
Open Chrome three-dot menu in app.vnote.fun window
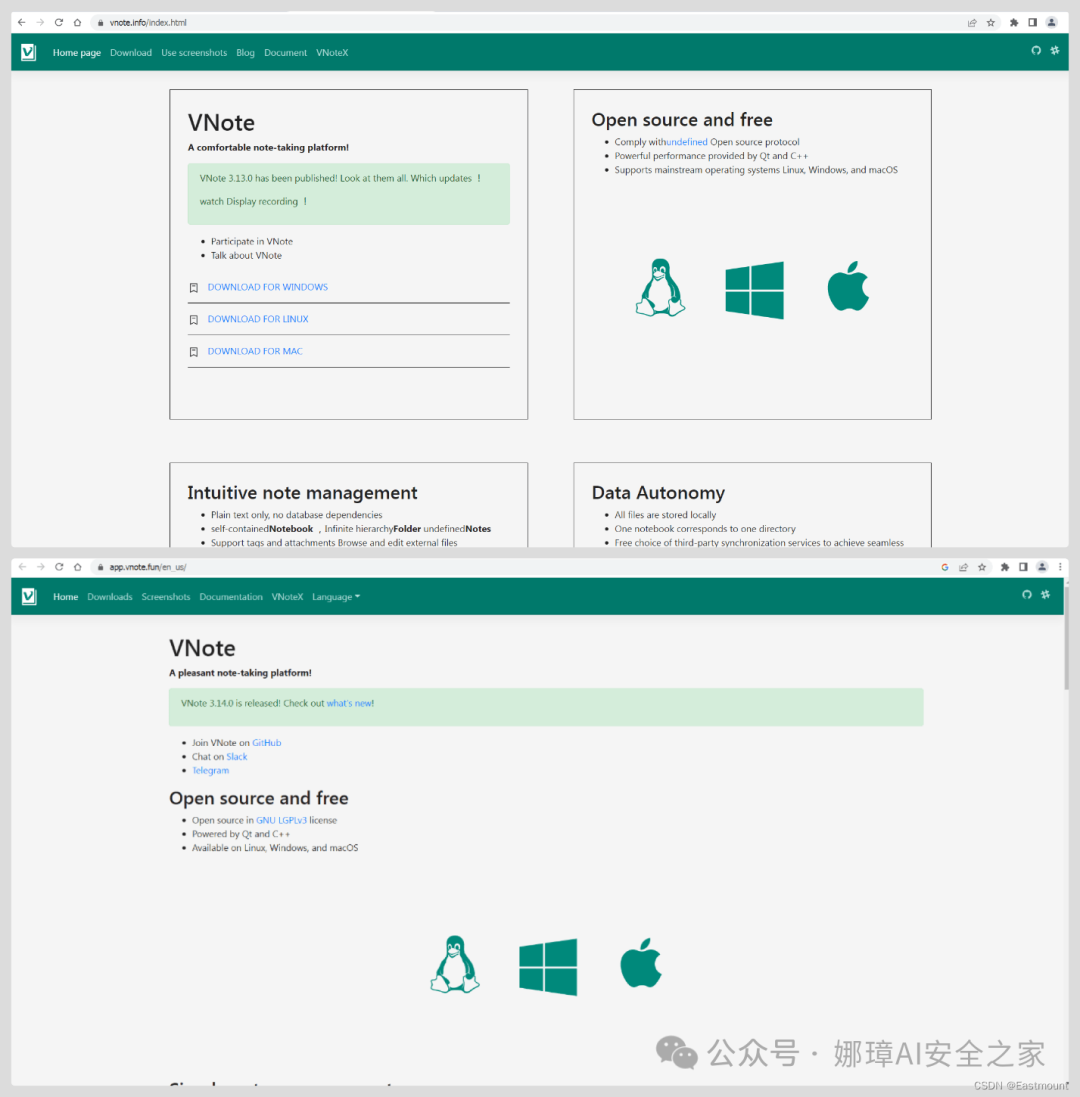(x=1060, y=567)
